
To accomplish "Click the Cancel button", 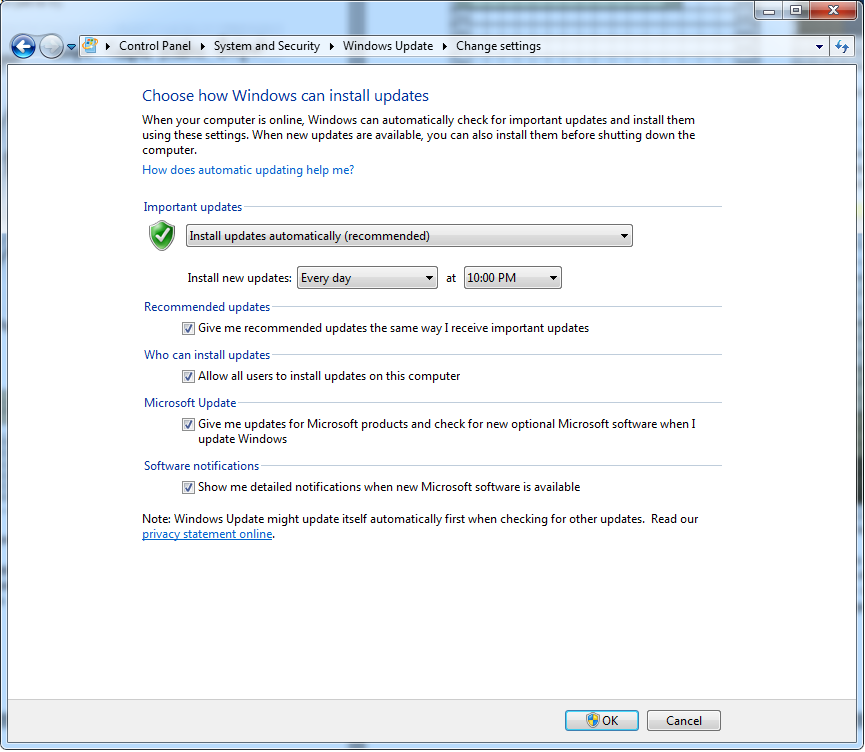I will click(x=684, y=721).
